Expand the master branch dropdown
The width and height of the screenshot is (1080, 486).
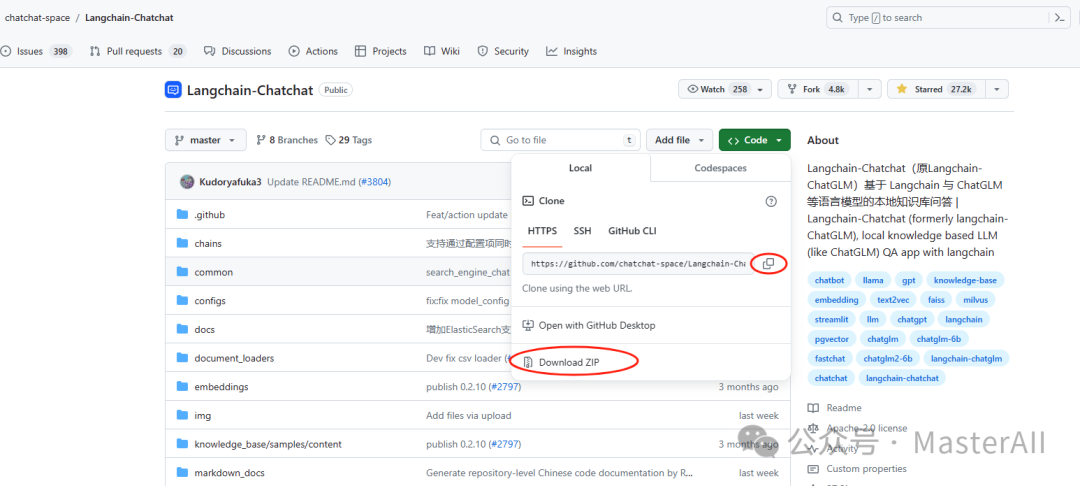(x=205, y=140)
